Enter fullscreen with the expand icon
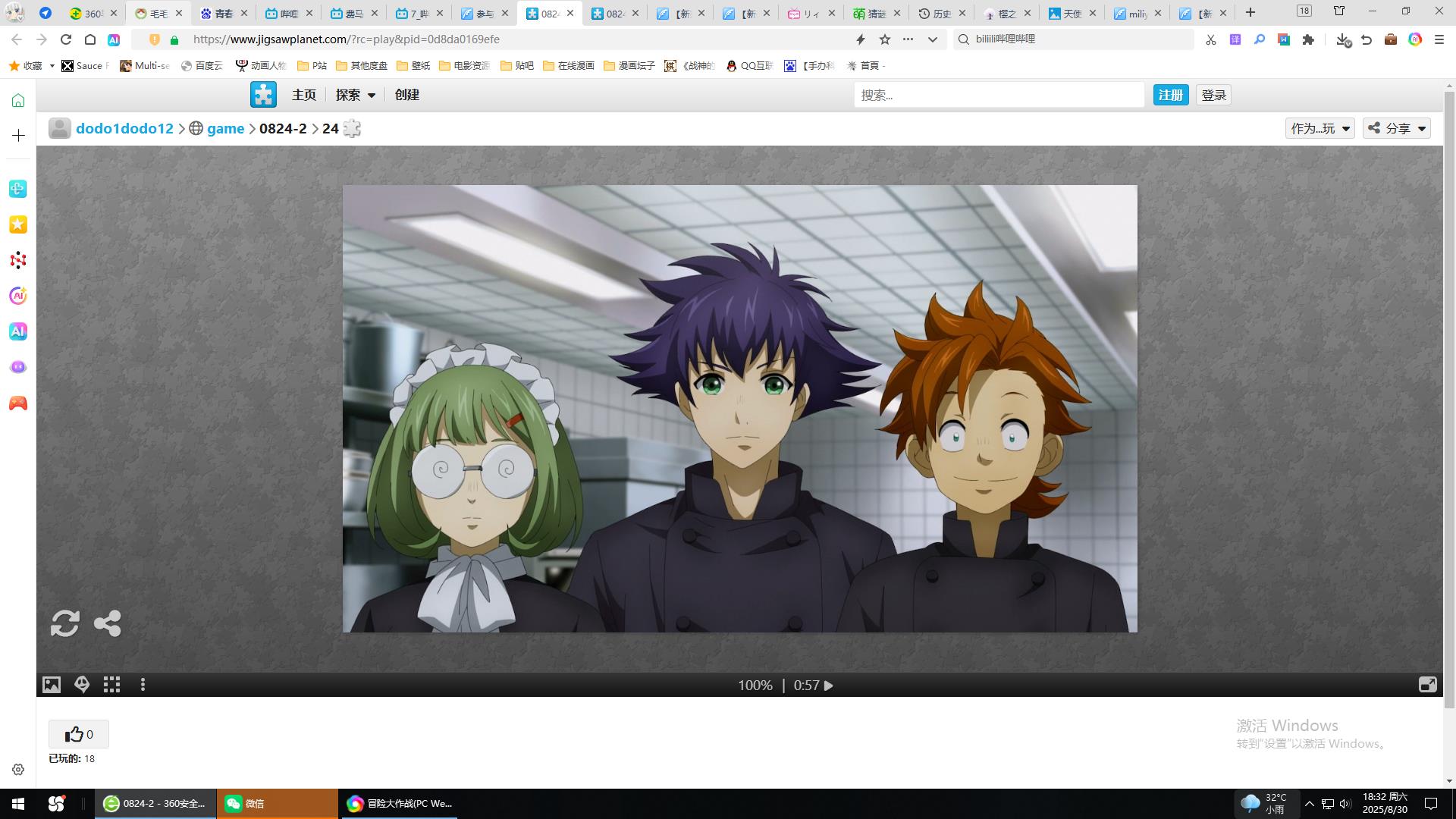The image size is (1456, 819). click(x=1427, y=685)
